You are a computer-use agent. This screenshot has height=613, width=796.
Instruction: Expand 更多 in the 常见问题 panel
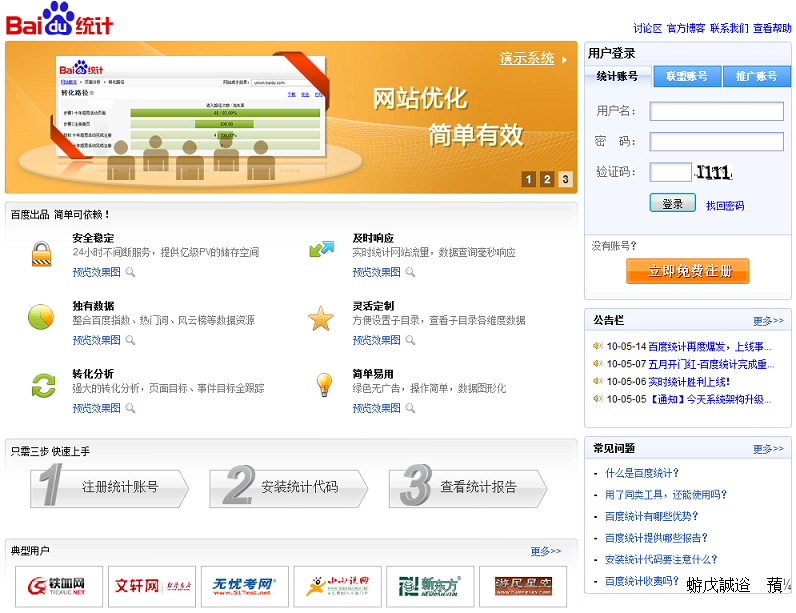click(x=768, y=449)
